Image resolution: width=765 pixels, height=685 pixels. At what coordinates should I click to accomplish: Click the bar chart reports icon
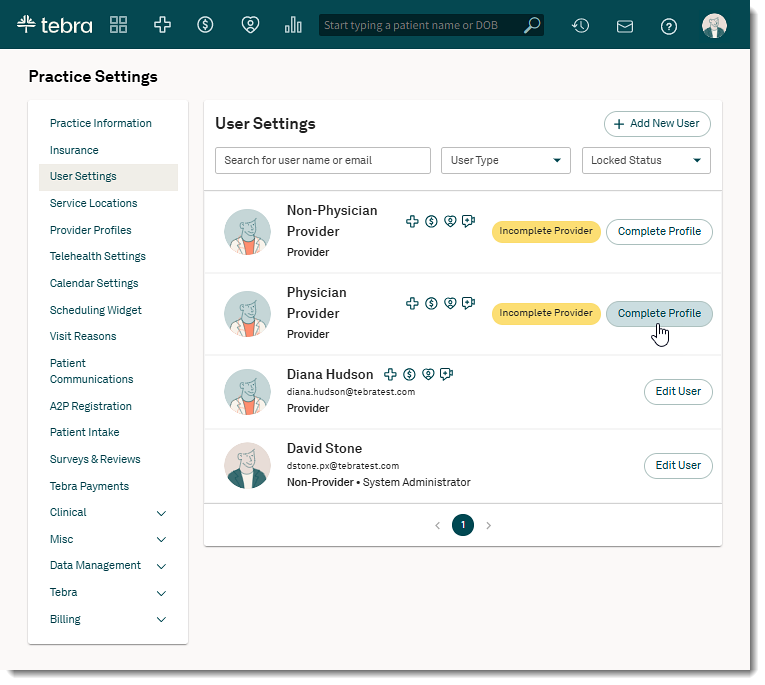click(293, 25)
